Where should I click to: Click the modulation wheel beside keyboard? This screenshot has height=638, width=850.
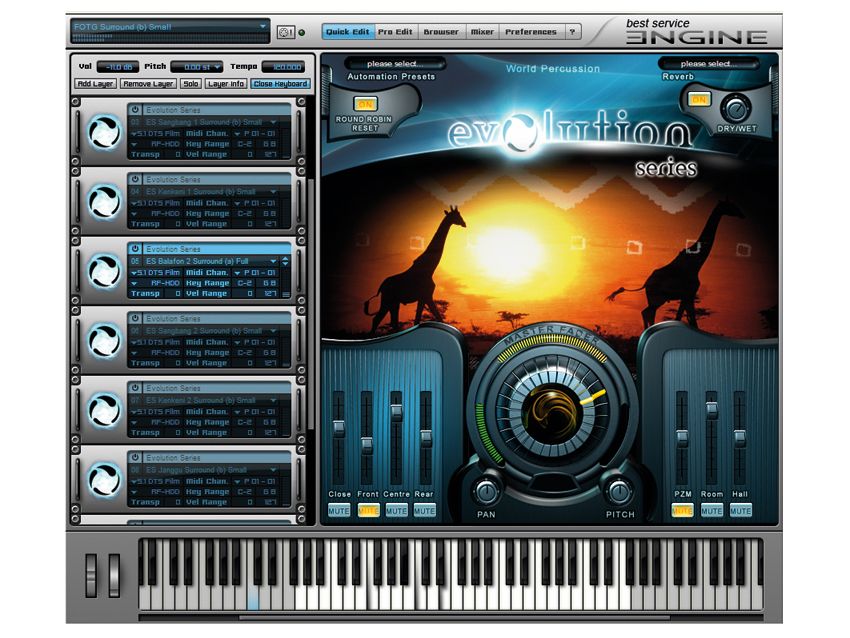click(114, 575)
